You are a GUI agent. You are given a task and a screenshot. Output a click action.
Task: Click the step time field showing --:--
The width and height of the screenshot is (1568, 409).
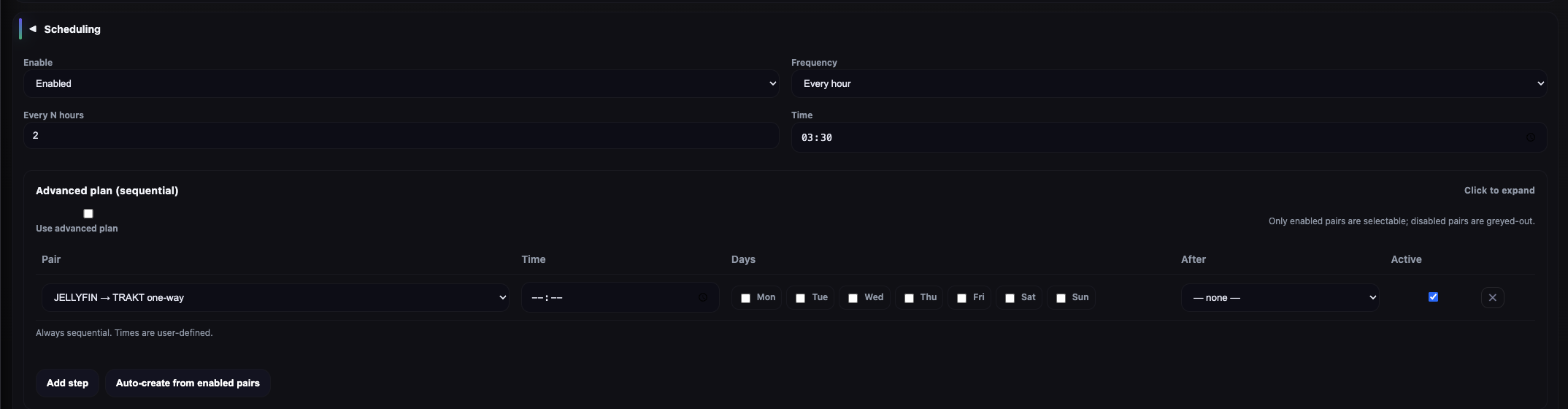(x=620, y=297)
